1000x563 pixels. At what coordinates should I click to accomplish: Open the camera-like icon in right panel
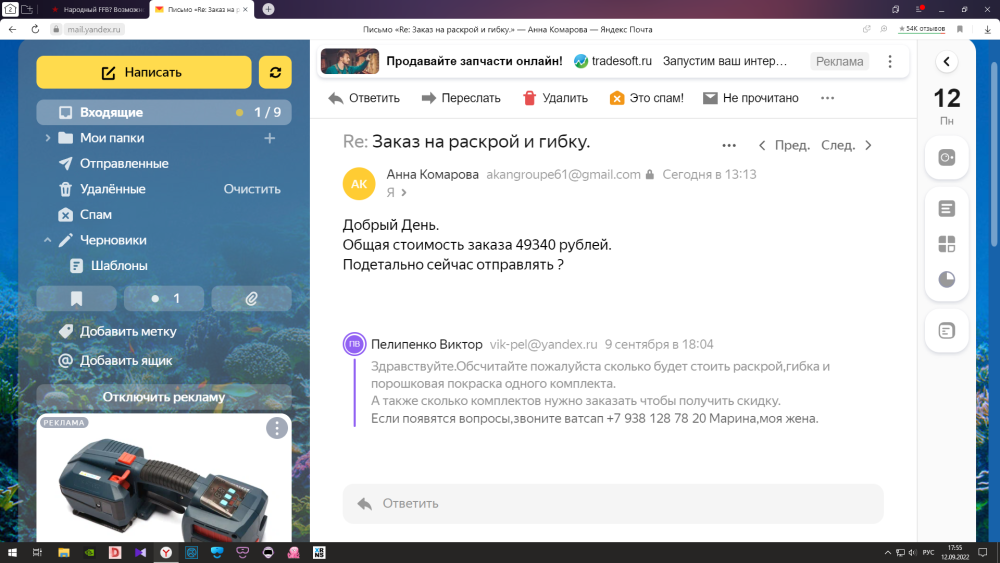(x=946, y=157)
